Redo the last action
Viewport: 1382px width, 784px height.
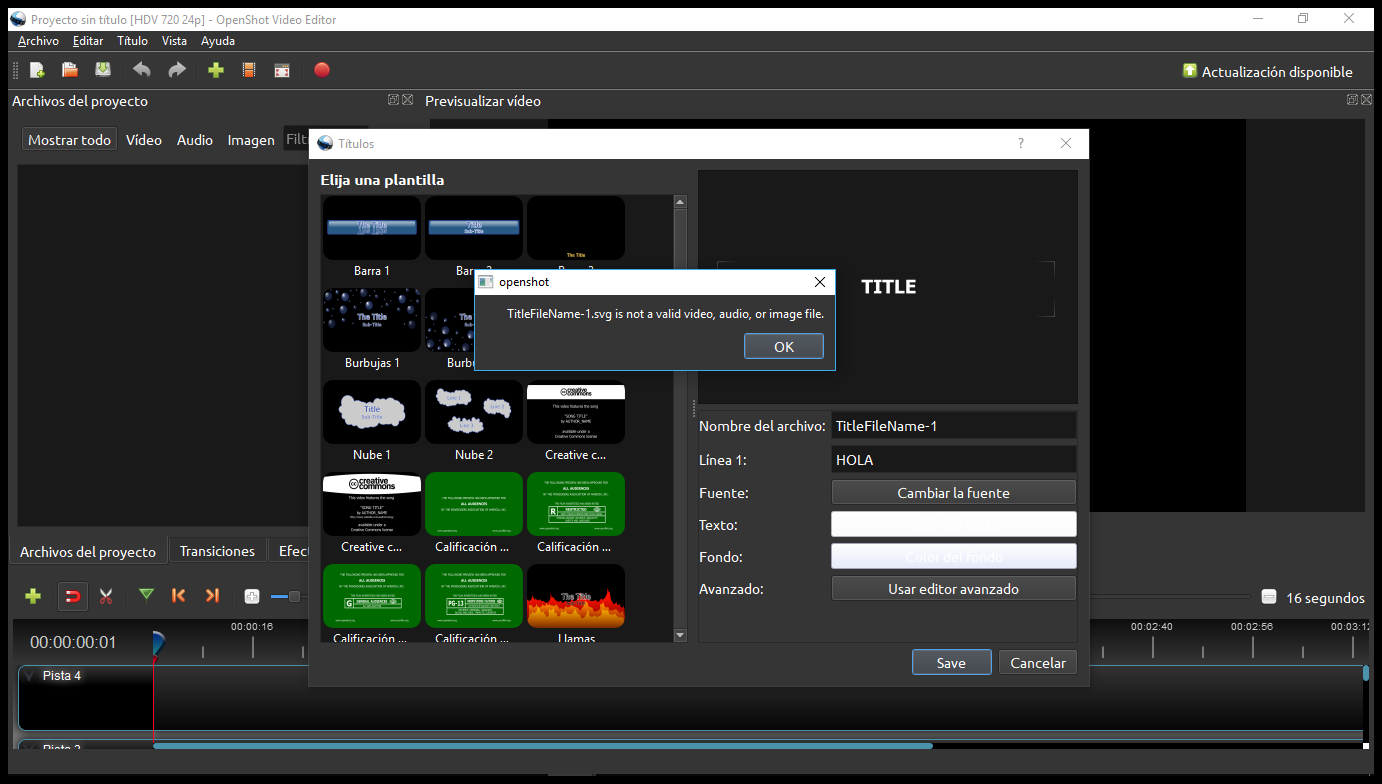pos(177,70)
